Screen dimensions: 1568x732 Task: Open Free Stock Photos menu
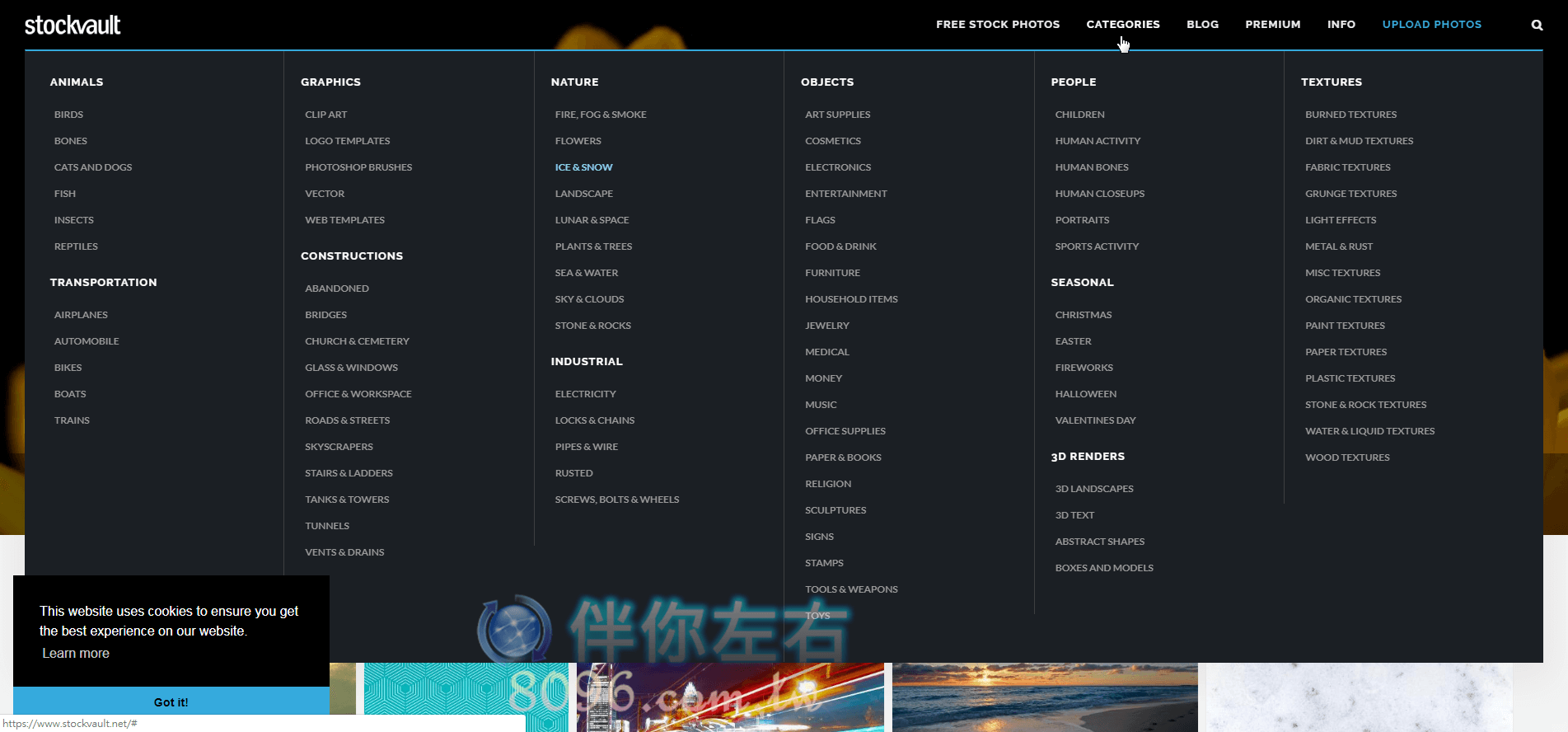pyautogui.click(x=998, y=25)
